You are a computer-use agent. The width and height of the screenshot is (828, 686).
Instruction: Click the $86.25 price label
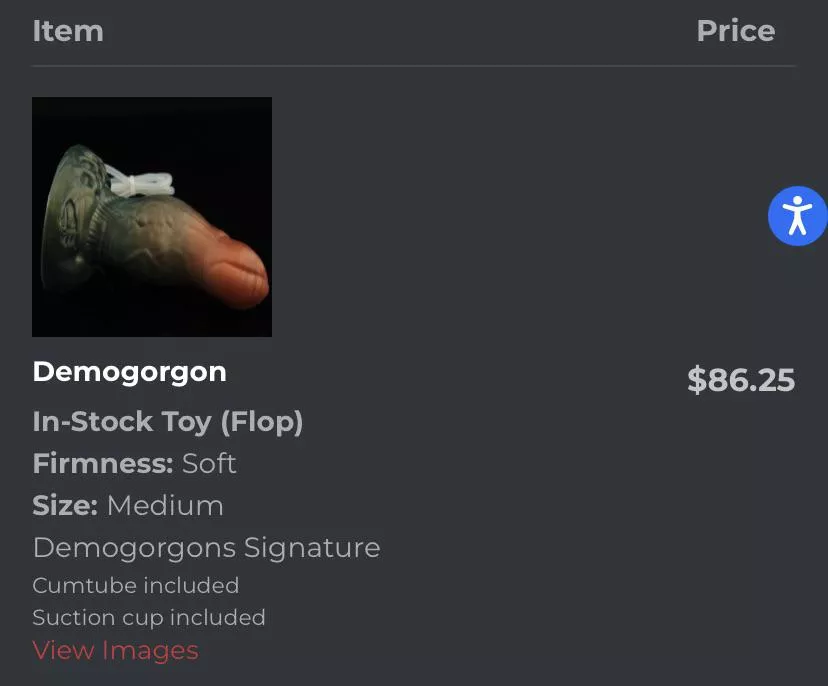740,380
